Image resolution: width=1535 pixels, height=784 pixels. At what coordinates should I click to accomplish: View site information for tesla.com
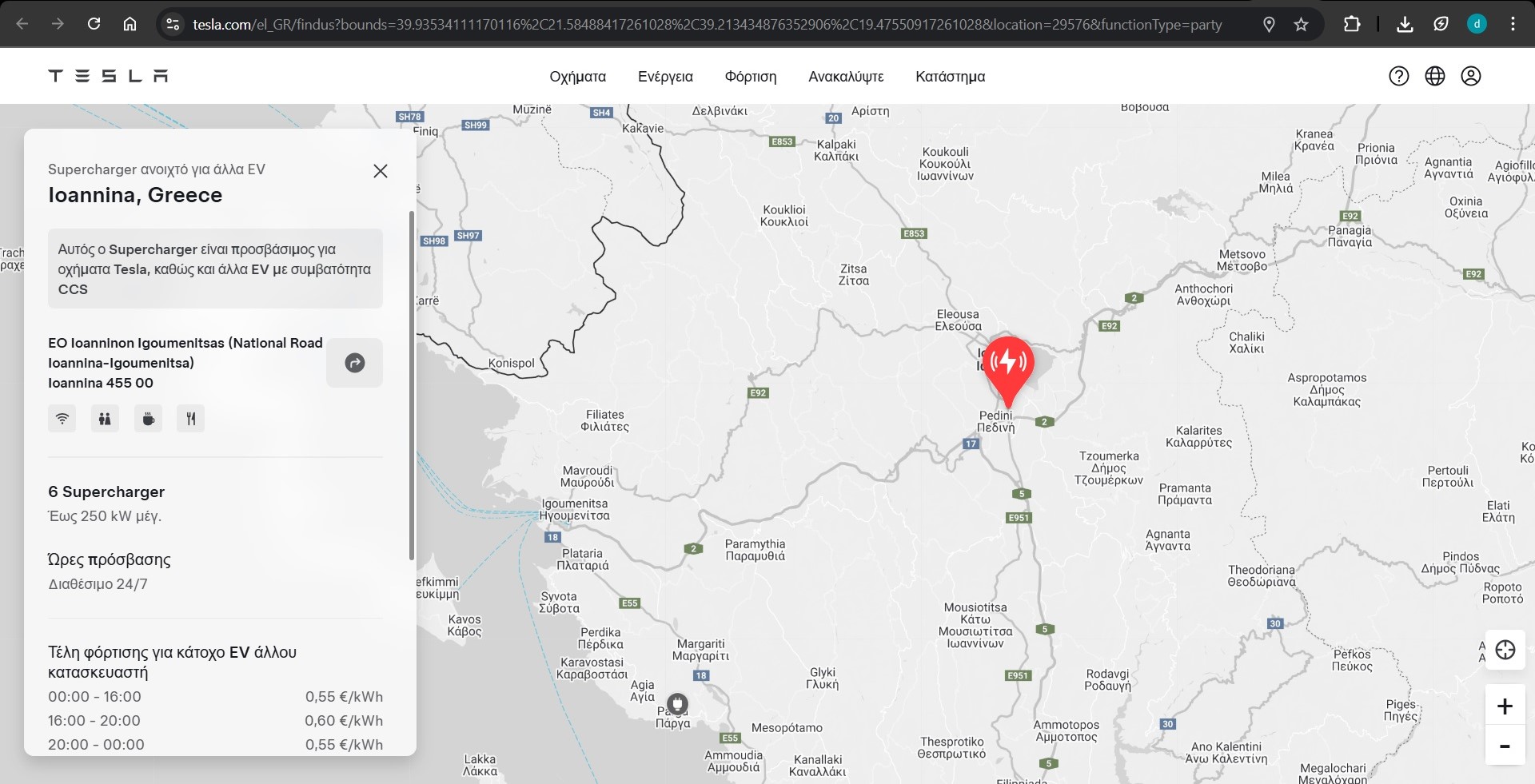(173, 25)
